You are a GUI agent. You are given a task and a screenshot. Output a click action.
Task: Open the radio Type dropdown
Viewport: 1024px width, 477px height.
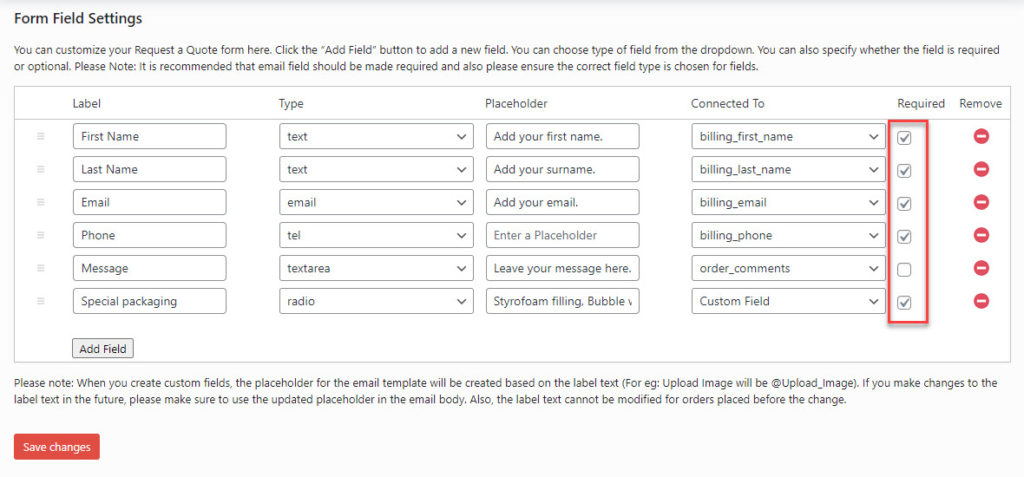376,301
